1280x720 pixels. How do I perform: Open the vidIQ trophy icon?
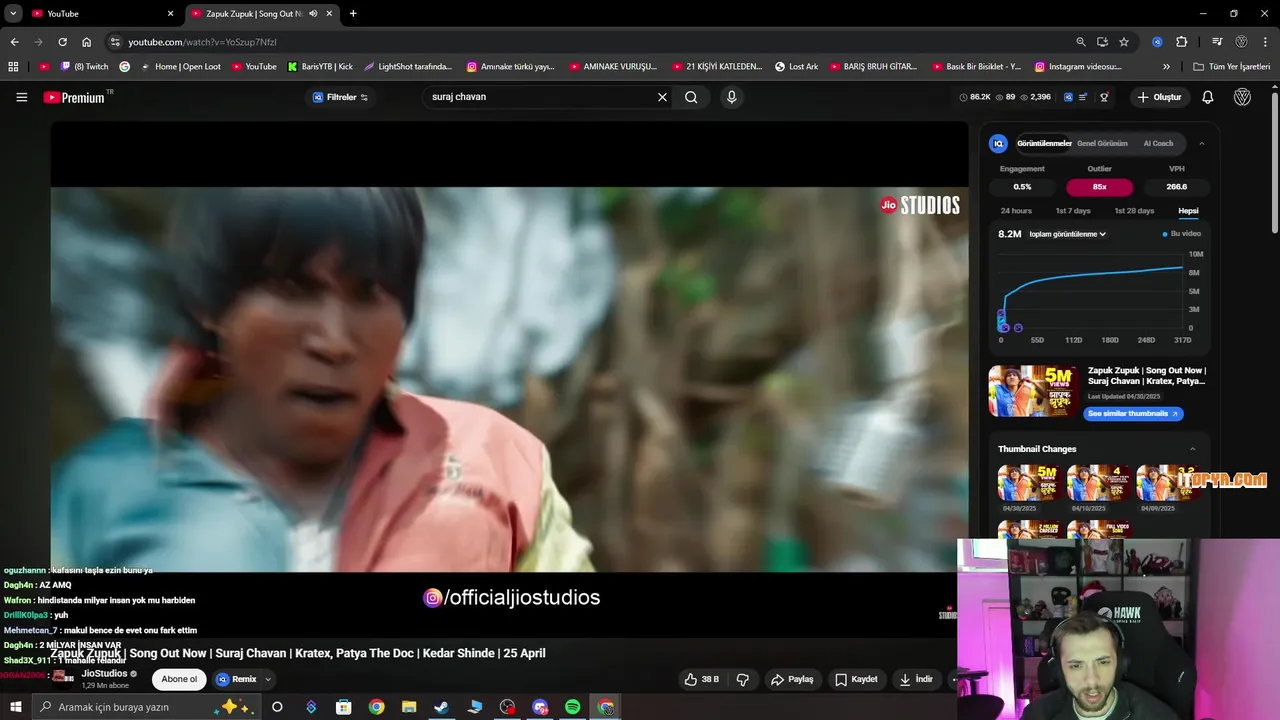point(1104,97)
